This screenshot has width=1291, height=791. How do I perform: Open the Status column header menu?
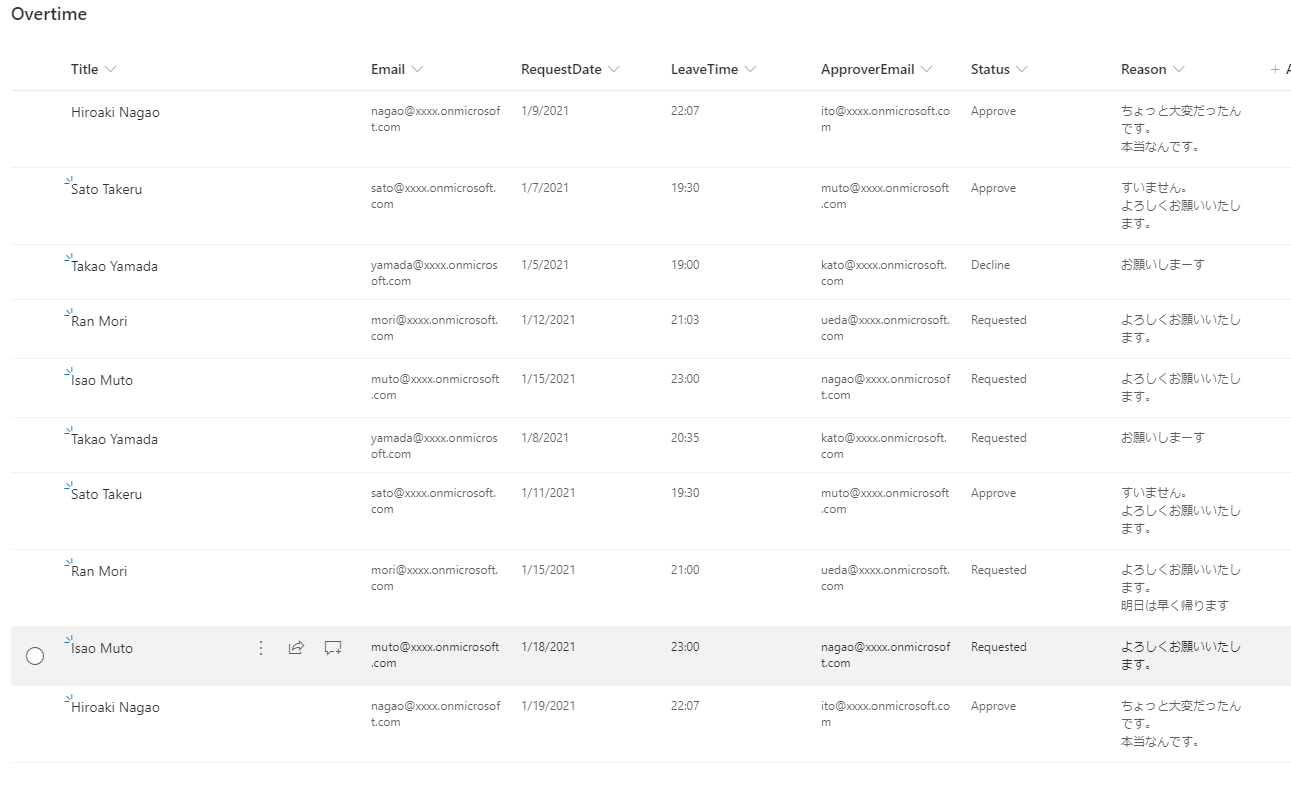(x=1021, y=70)
